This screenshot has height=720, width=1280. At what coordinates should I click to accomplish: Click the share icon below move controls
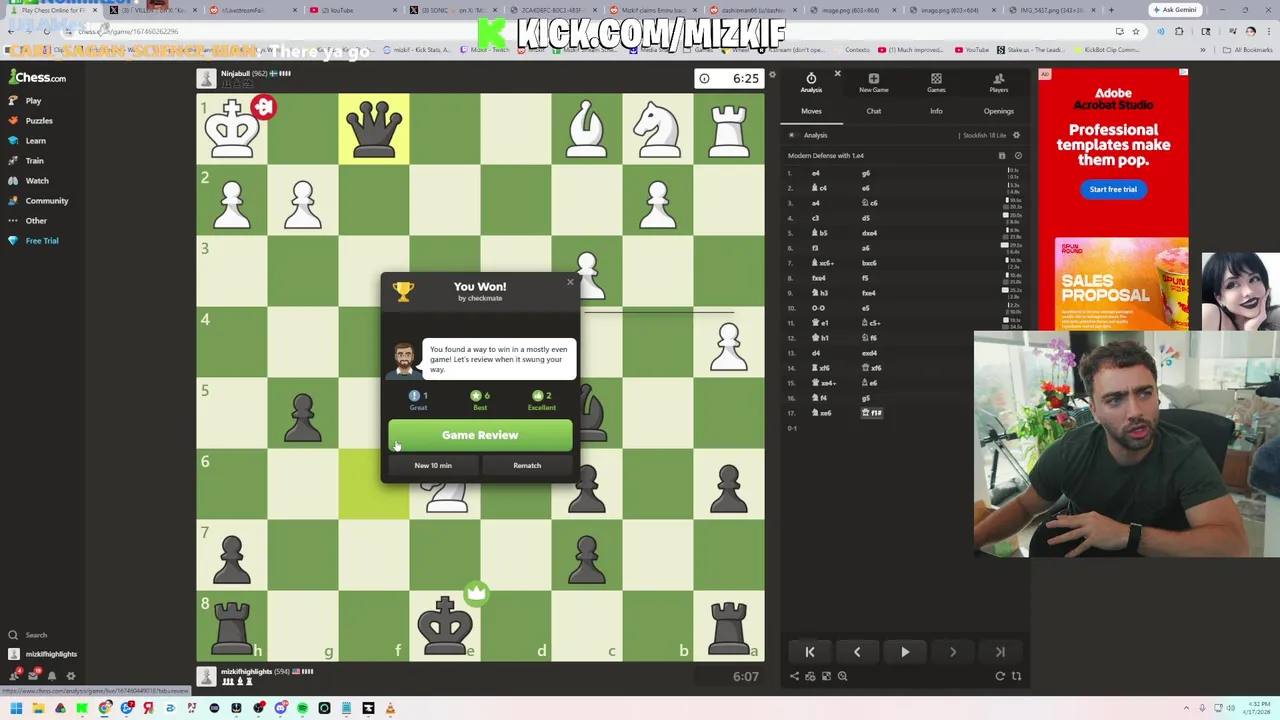tap(794, 676)
